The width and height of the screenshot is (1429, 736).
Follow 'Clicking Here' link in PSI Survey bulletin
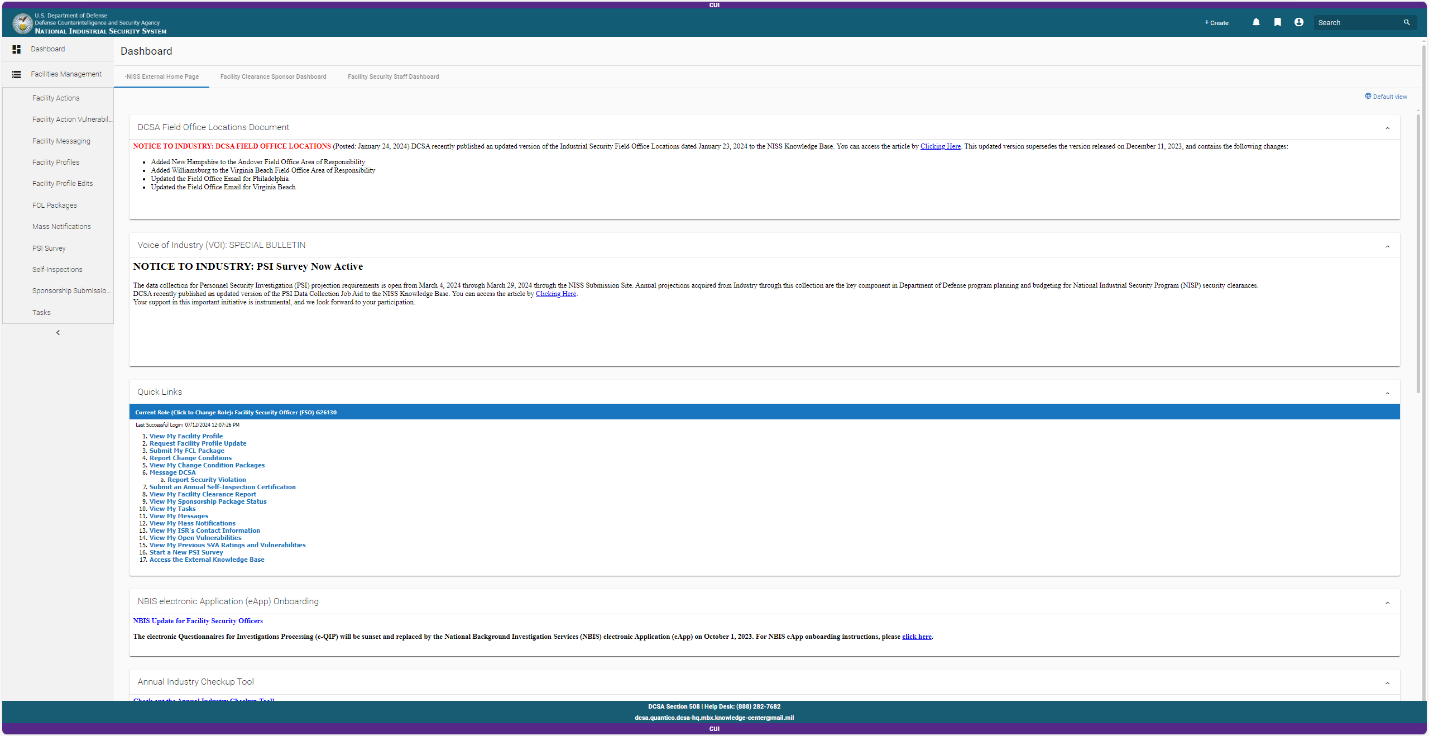tap(556, 294)
